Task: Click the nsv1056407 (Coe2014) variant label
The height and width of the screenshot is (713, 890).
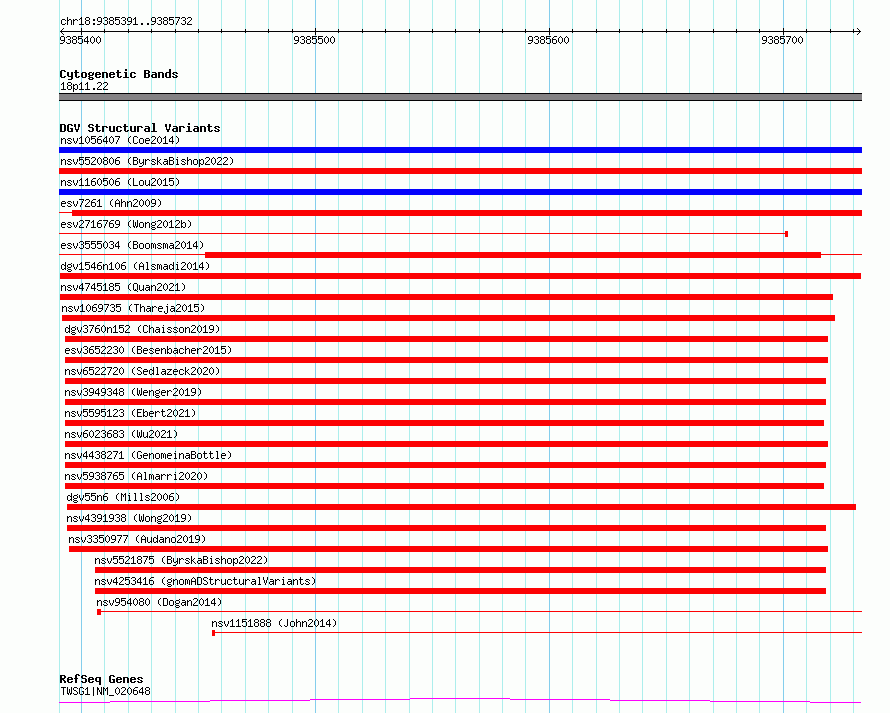Action: [120, 140]
